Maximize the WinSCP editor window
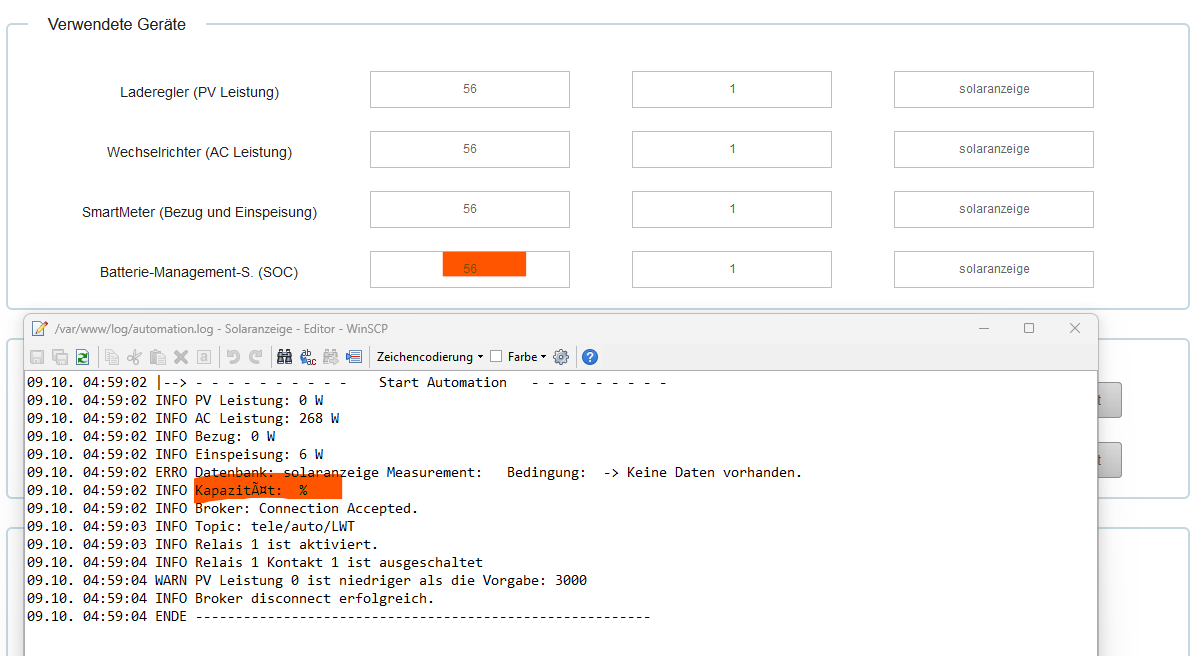Screen dimensions: 1204x656 [1029, 328]
